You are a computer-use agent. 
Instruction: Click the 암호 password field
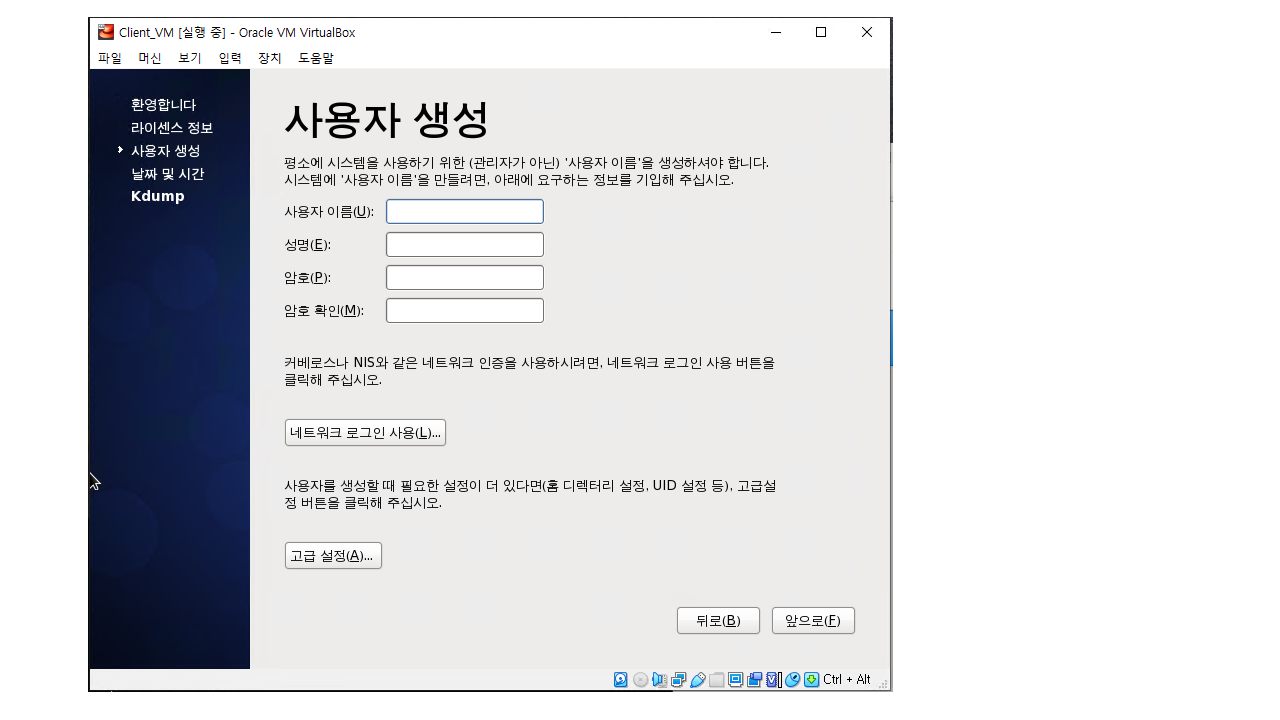point(465,278)
